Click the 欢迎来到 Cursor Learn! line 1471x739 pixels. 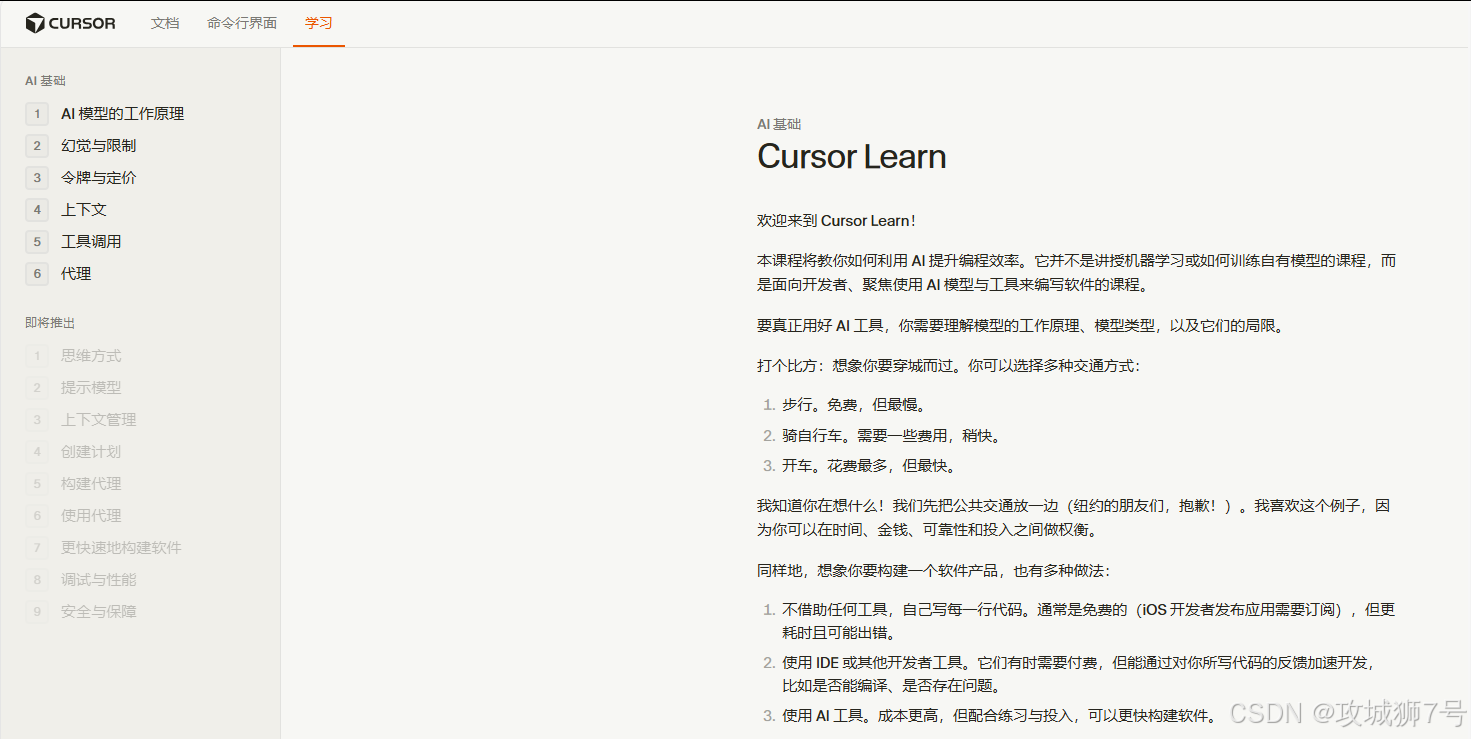pos(836,221)
